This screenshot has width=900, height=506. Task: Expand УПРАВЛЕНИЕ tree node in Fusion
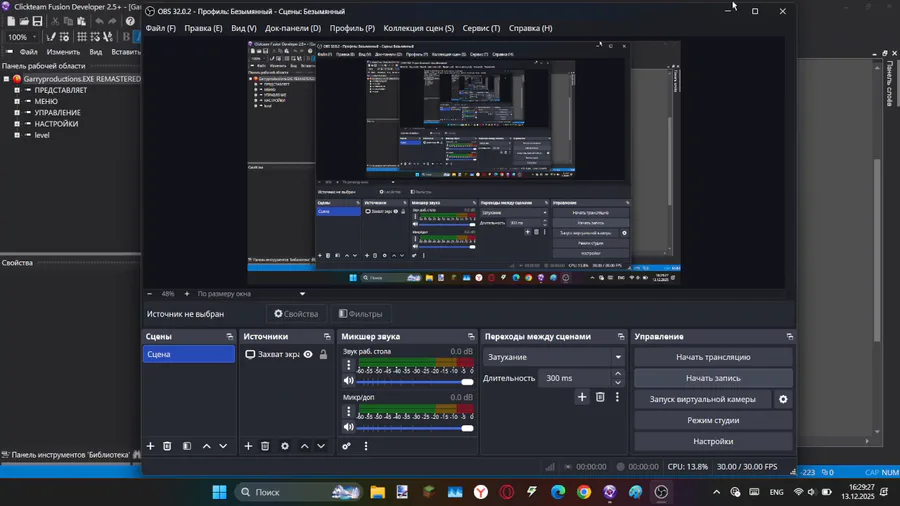pos(17,112)
